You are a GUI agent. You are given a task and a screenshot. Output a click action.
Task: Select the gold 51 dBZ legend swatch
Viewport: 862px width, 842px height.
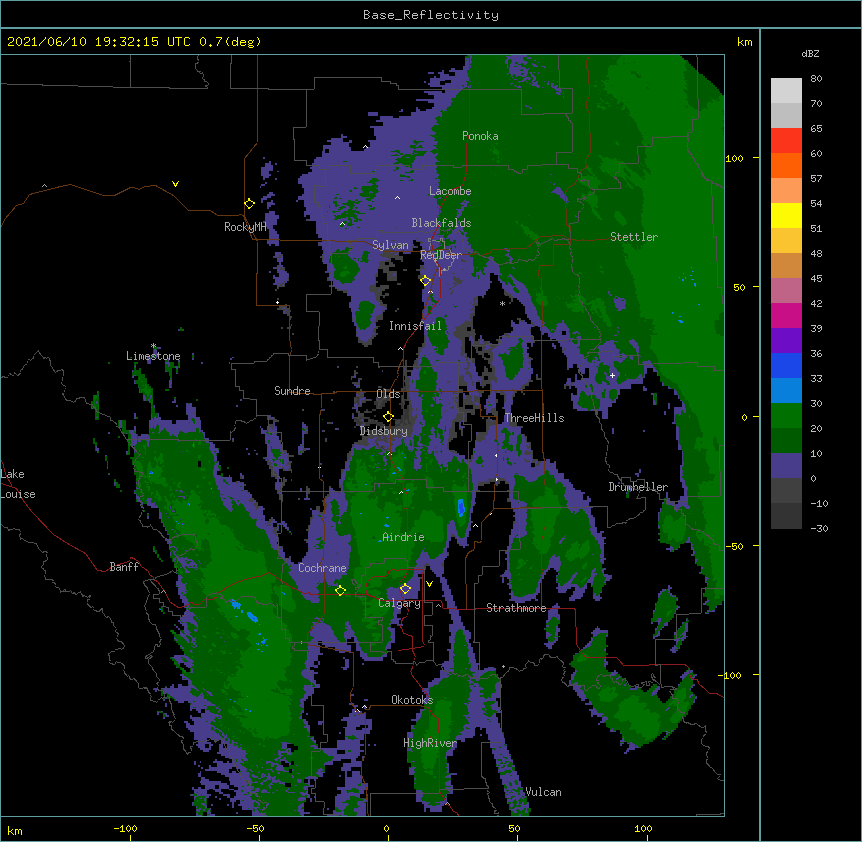click(x=786, y=240)
